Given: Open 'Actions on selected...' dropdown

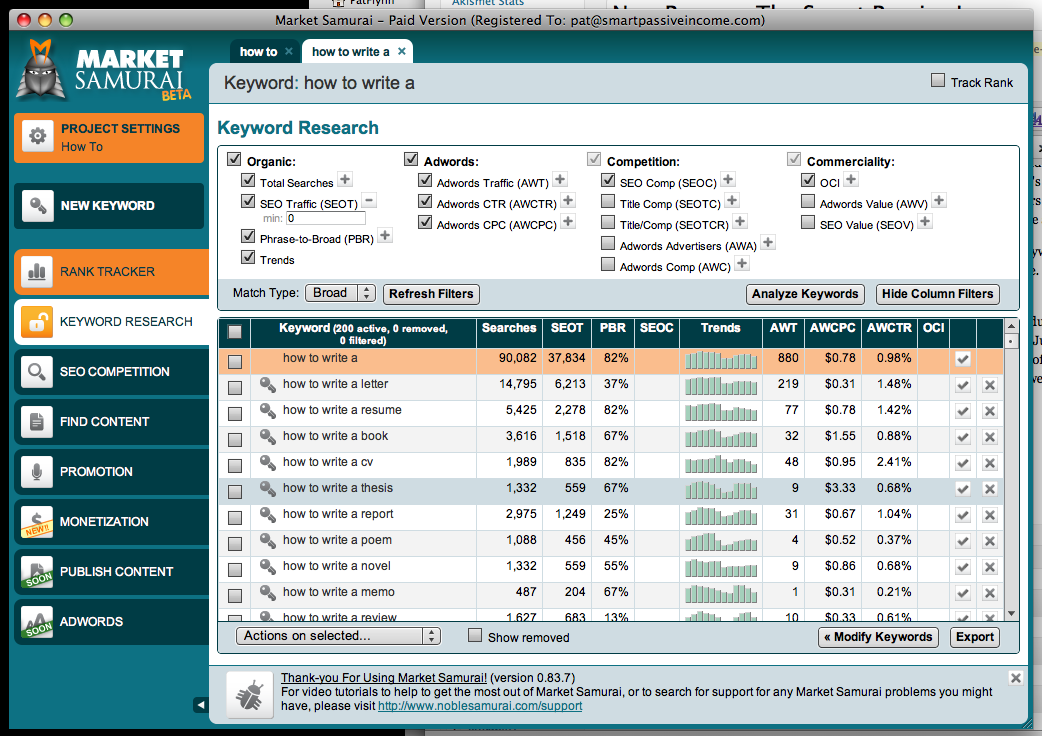Looking at the screenshot, I should coord(338,636).
